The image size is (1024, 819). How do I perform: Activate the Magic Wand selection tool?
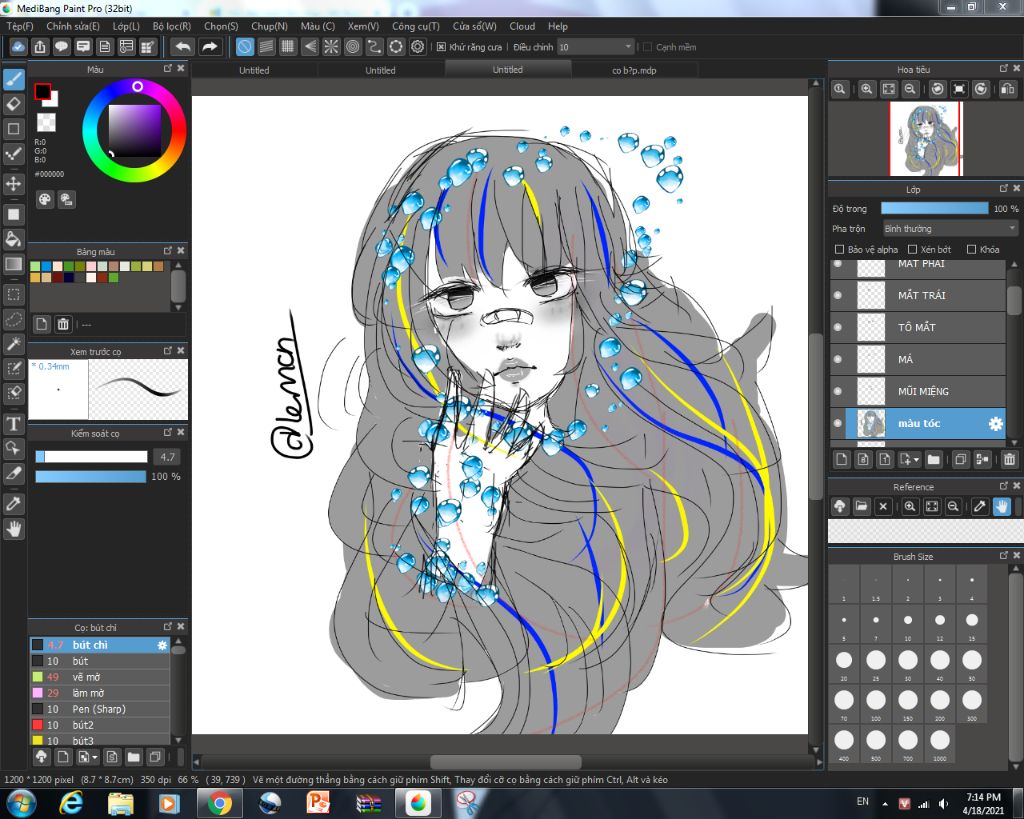pyautogui.click(x=14, y=344)
